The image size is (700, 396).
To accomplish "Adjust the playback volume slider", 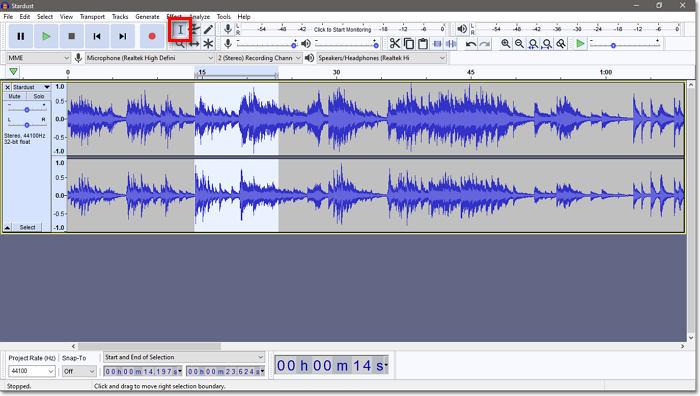I will tap(347, 44).
